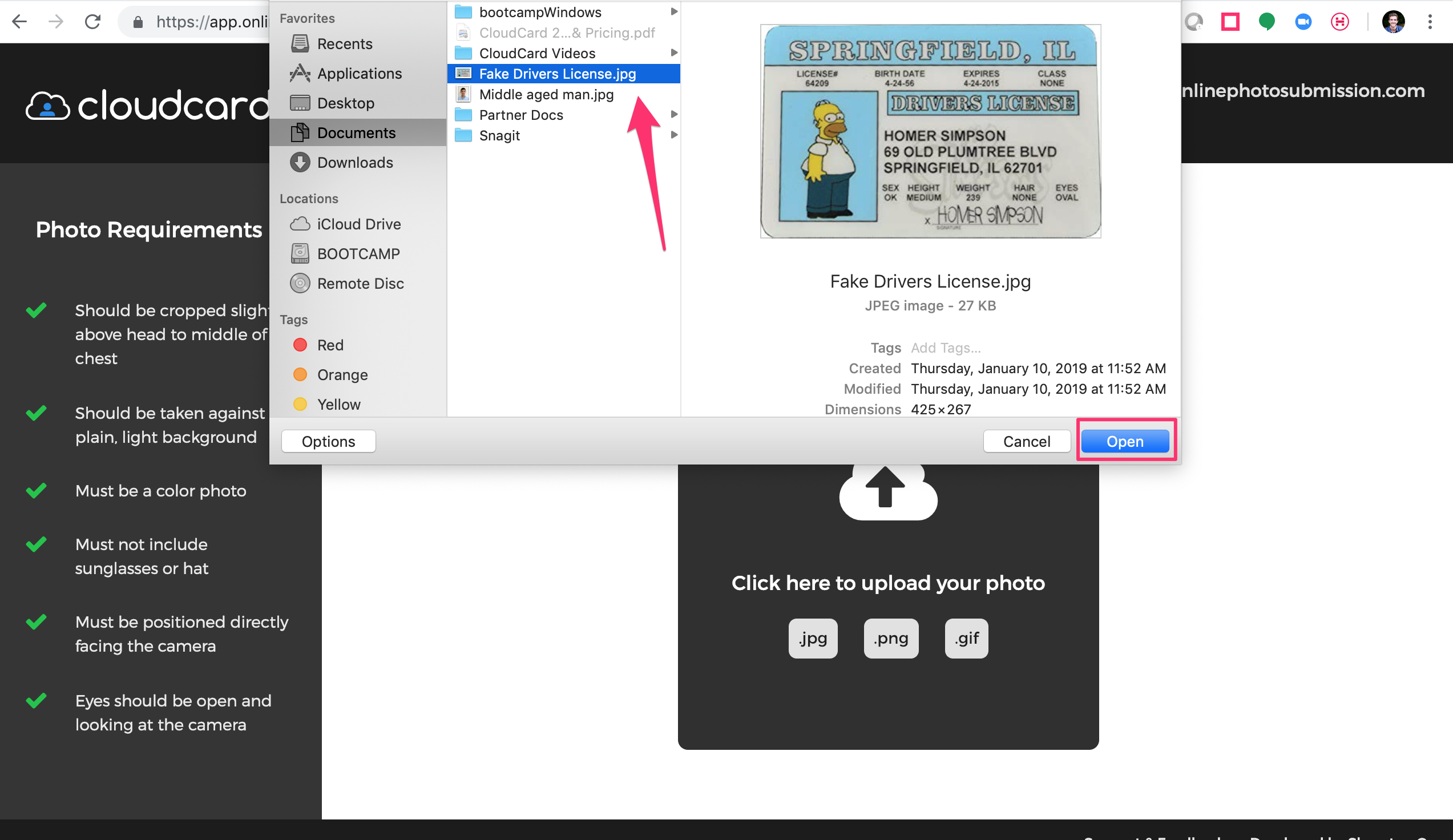Select the Orange tag in sidebar
The image size is (1453, 840).
tap(342, 375)
